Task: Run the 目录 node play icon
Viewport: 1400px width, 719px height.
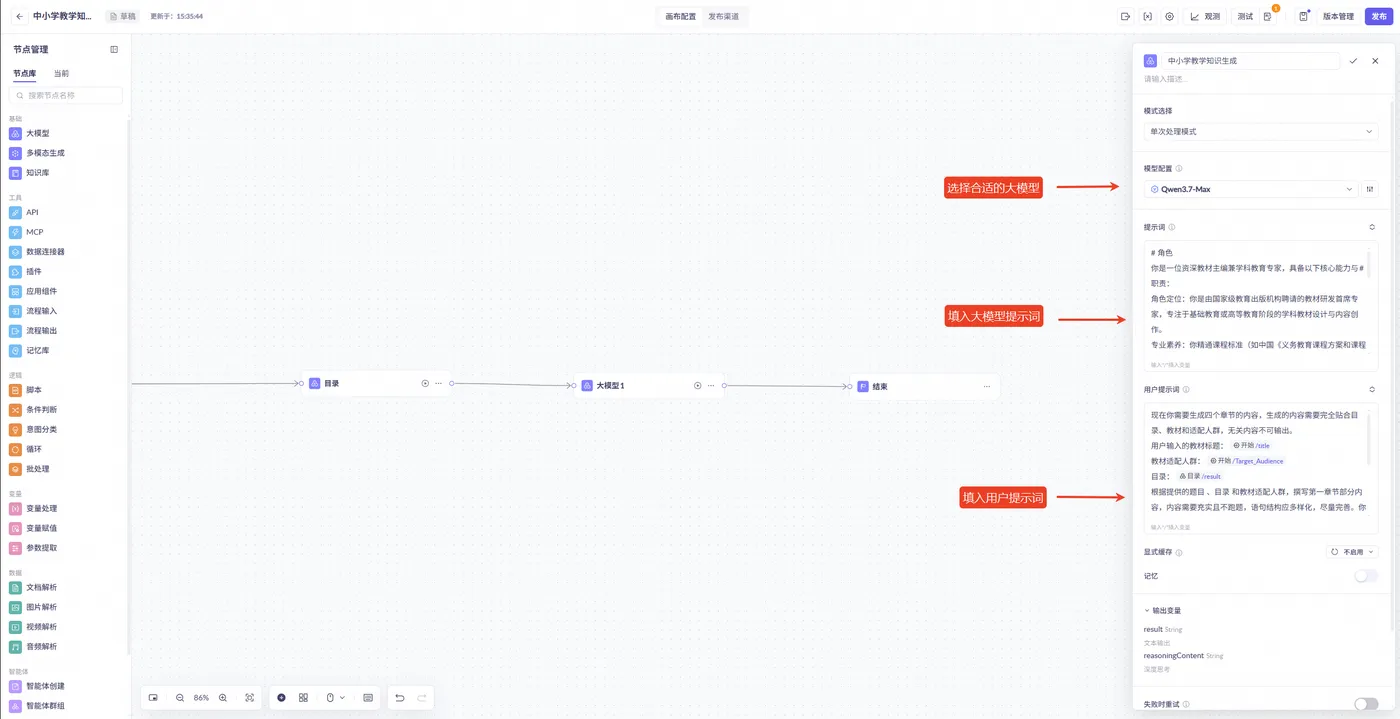Action: click(x=425, y=384)
